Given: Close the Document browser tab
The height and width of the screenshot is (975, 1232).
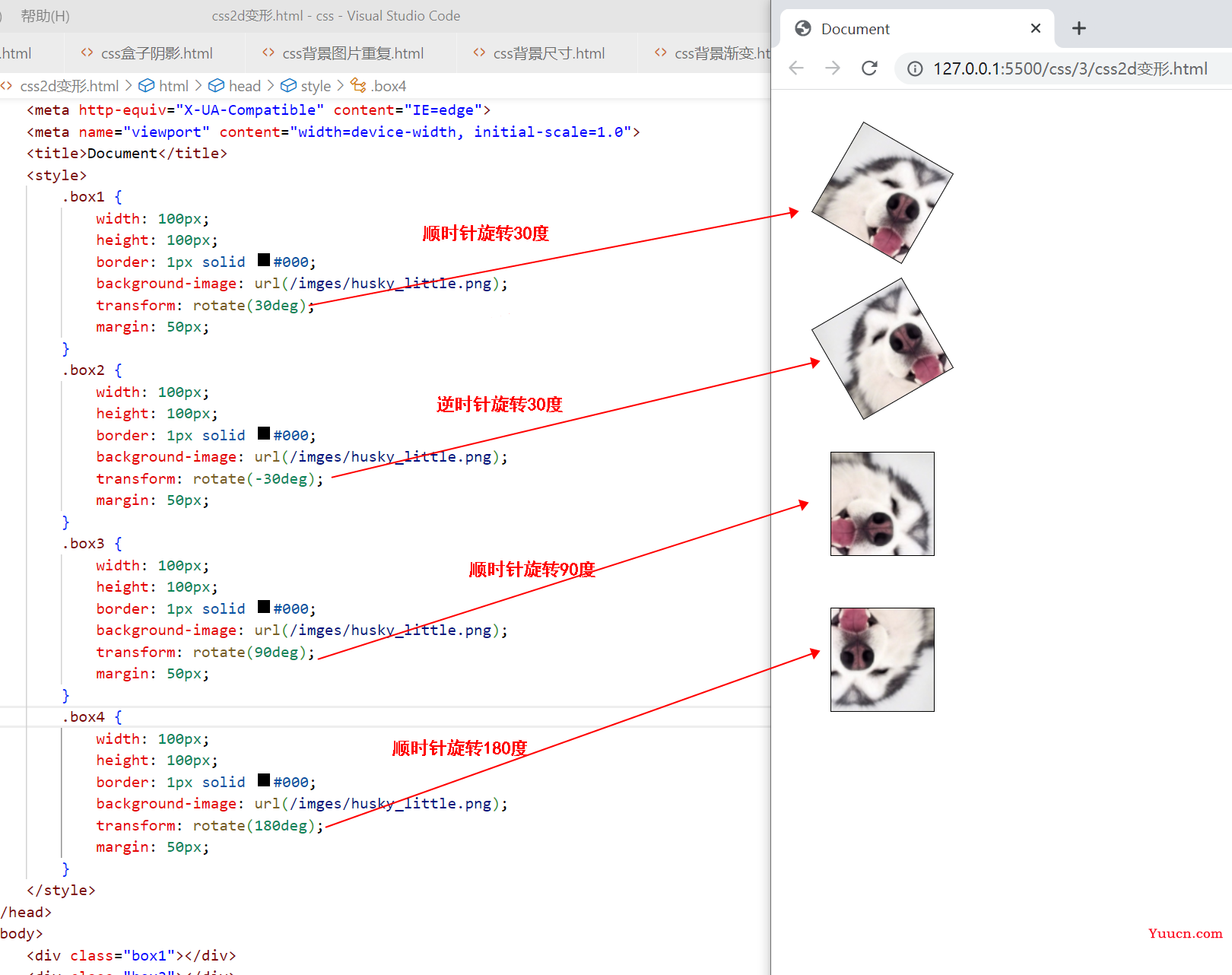Looking at the screenshot, I should pyautogui.click(x=1035, y=29).
